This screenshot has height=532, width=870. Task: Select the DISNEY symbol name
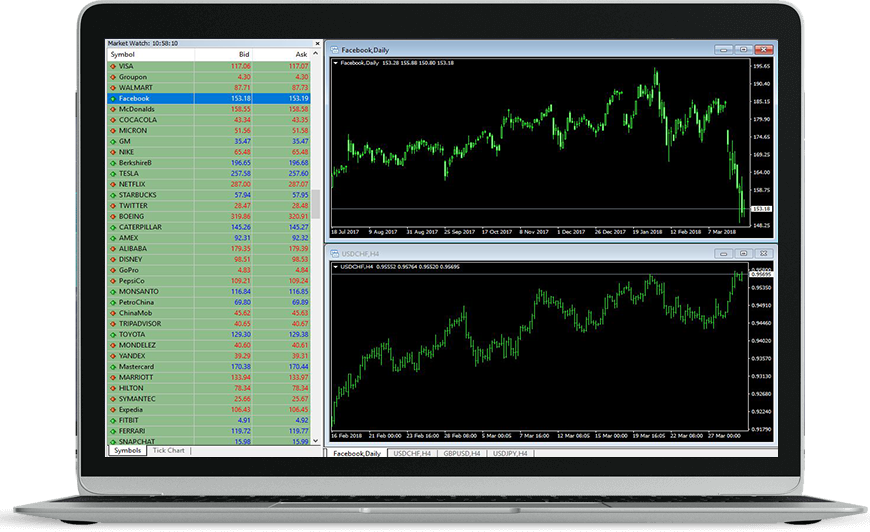click(130, 260)
